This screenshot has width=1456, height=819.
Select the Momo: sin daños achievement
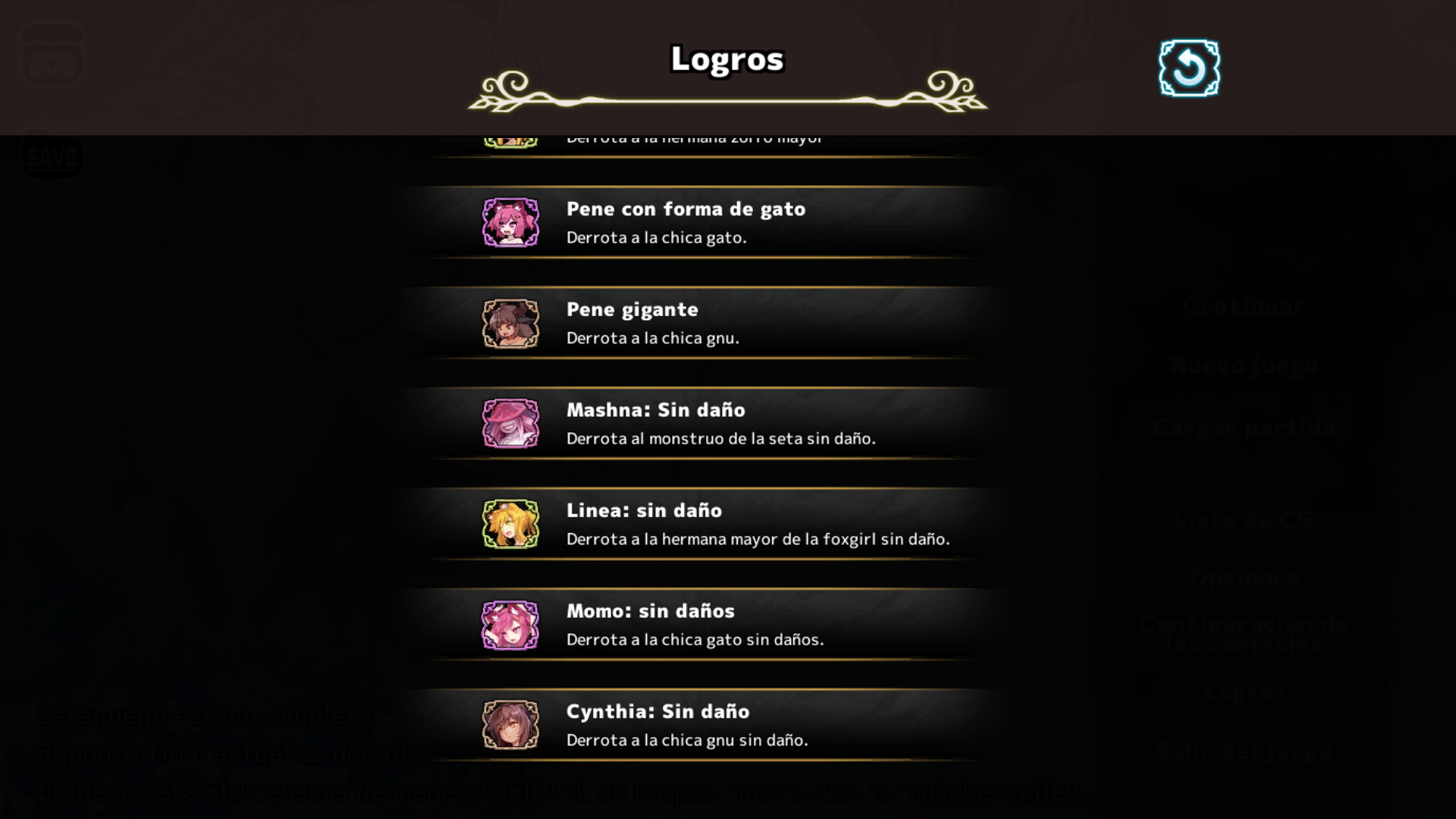705,625
